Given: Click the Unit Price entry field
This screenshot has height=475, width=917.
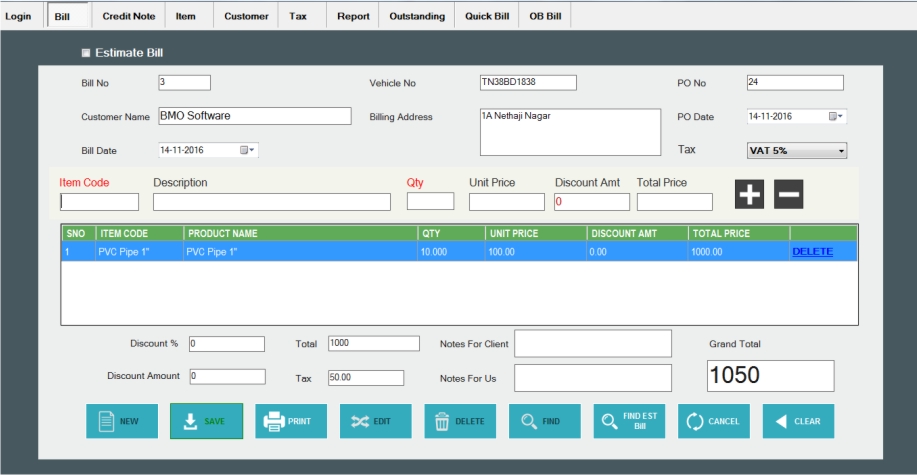Looking at the screenshot, I should pos(506,202).
